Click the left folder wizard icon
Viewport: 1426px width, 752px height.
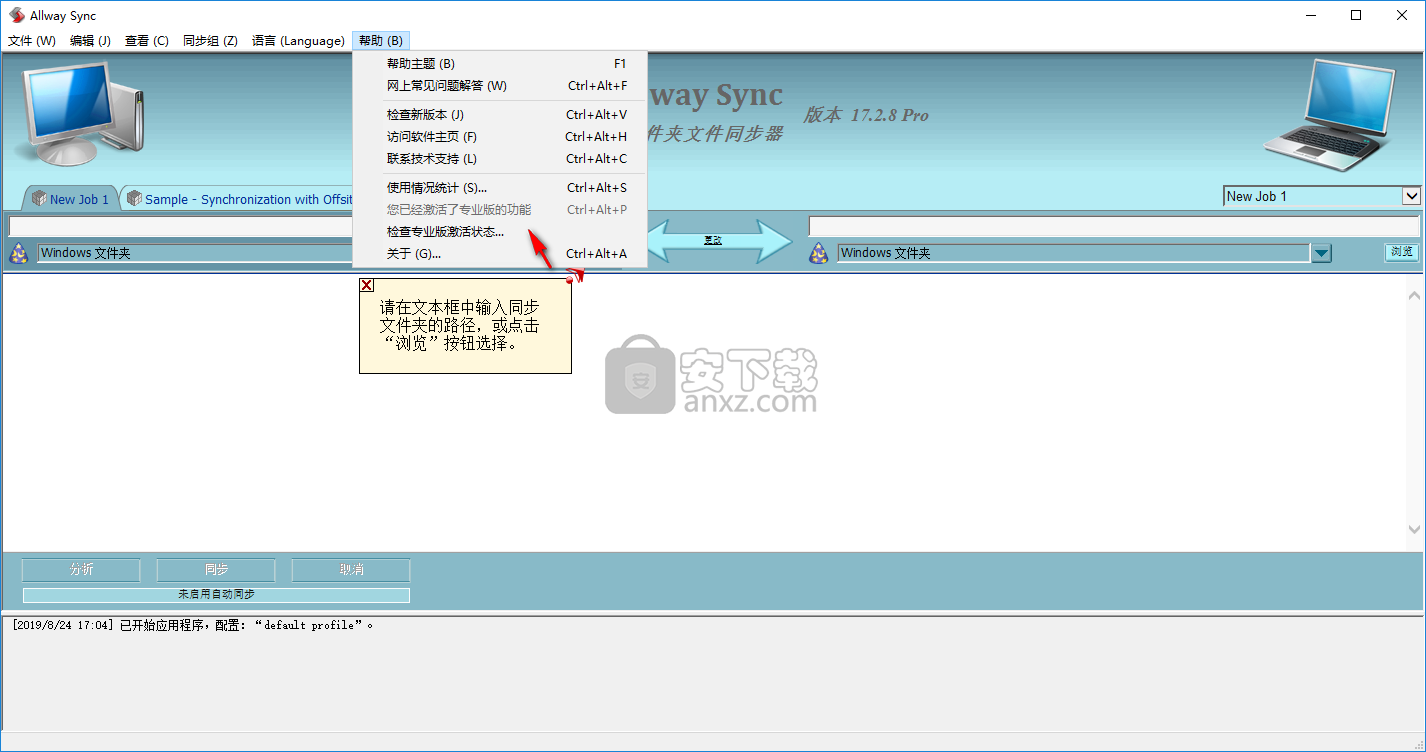[x=18, y=253]
